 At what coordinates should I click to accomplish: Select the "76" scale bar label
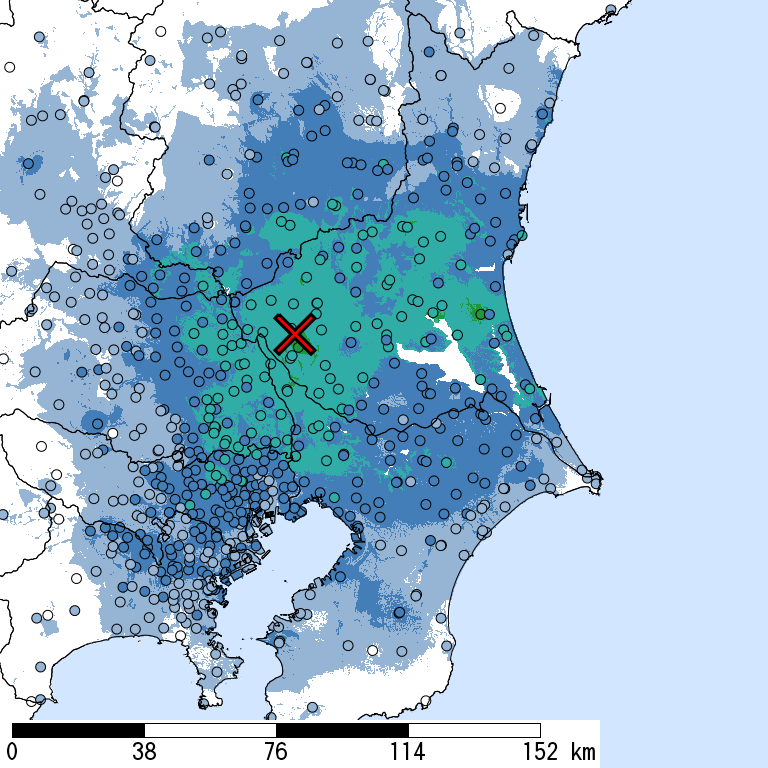(276, 752)
